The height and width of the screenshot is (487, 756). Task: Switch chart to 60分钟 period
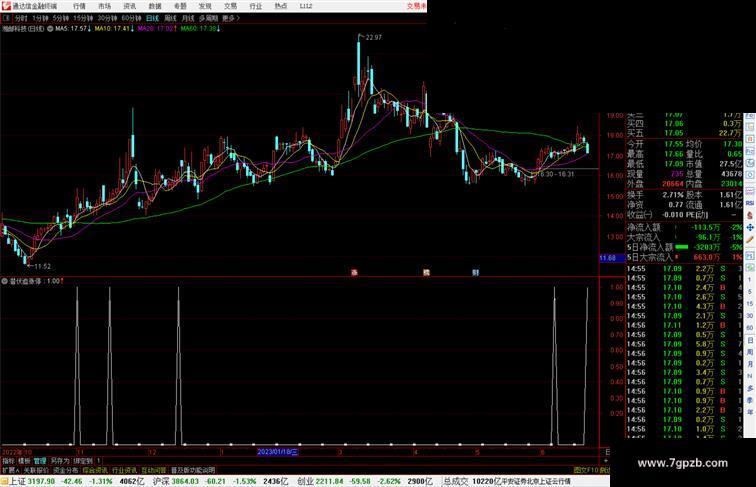131,18
